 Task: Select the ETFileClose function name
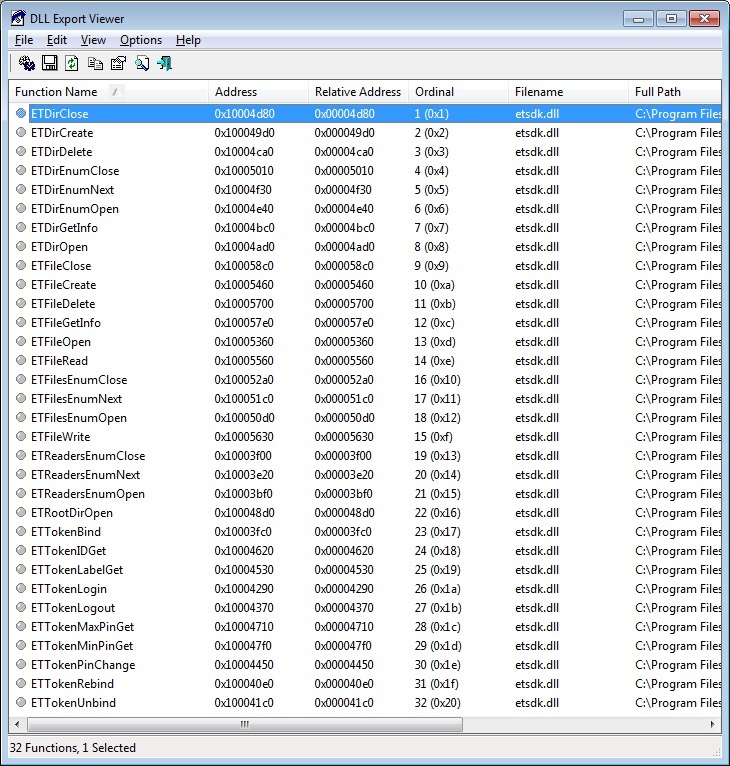(x=61, y=266)
